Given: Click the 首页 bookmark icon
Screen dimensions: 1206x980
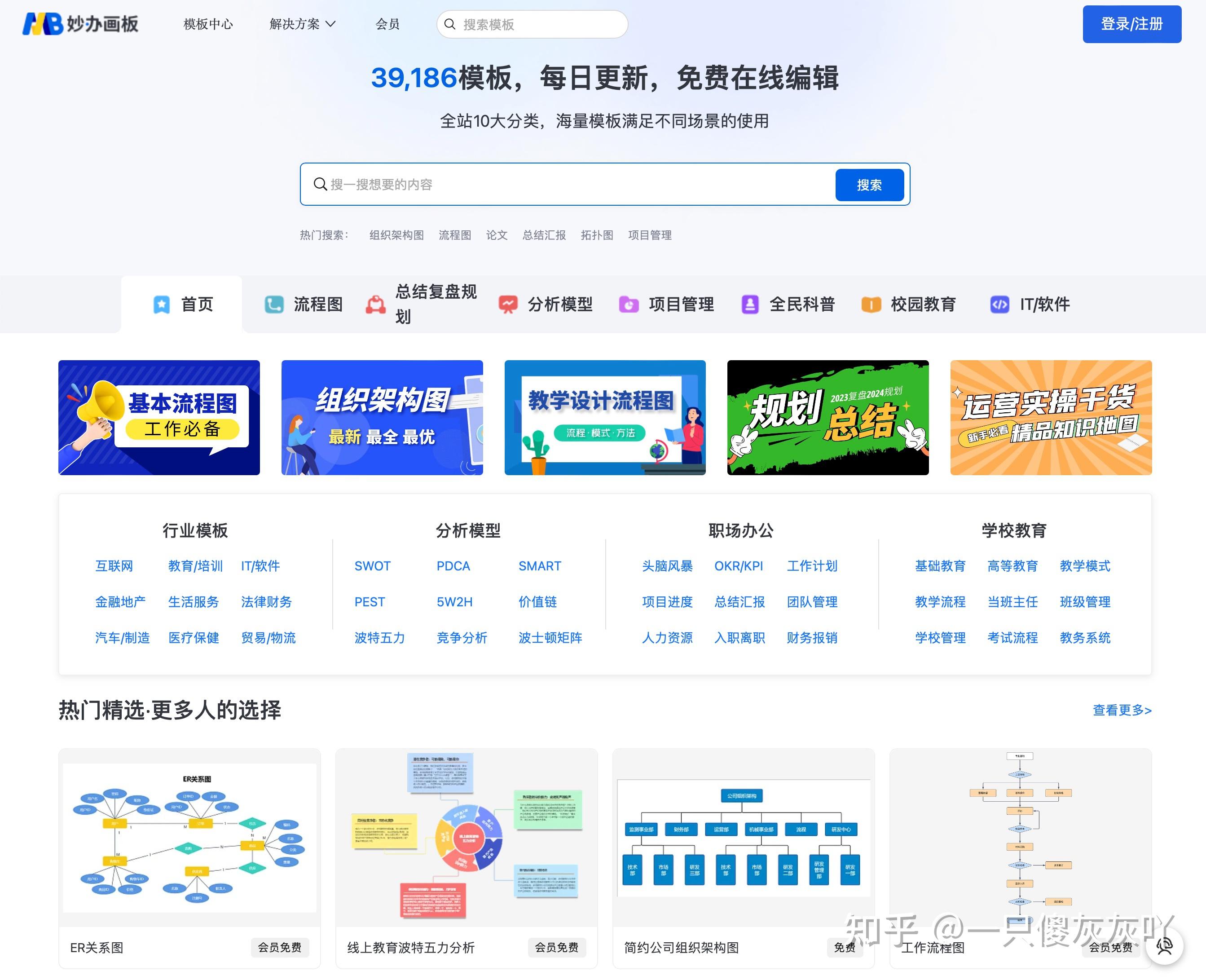Looking at the screenshot, I should [x=161, y=304].
